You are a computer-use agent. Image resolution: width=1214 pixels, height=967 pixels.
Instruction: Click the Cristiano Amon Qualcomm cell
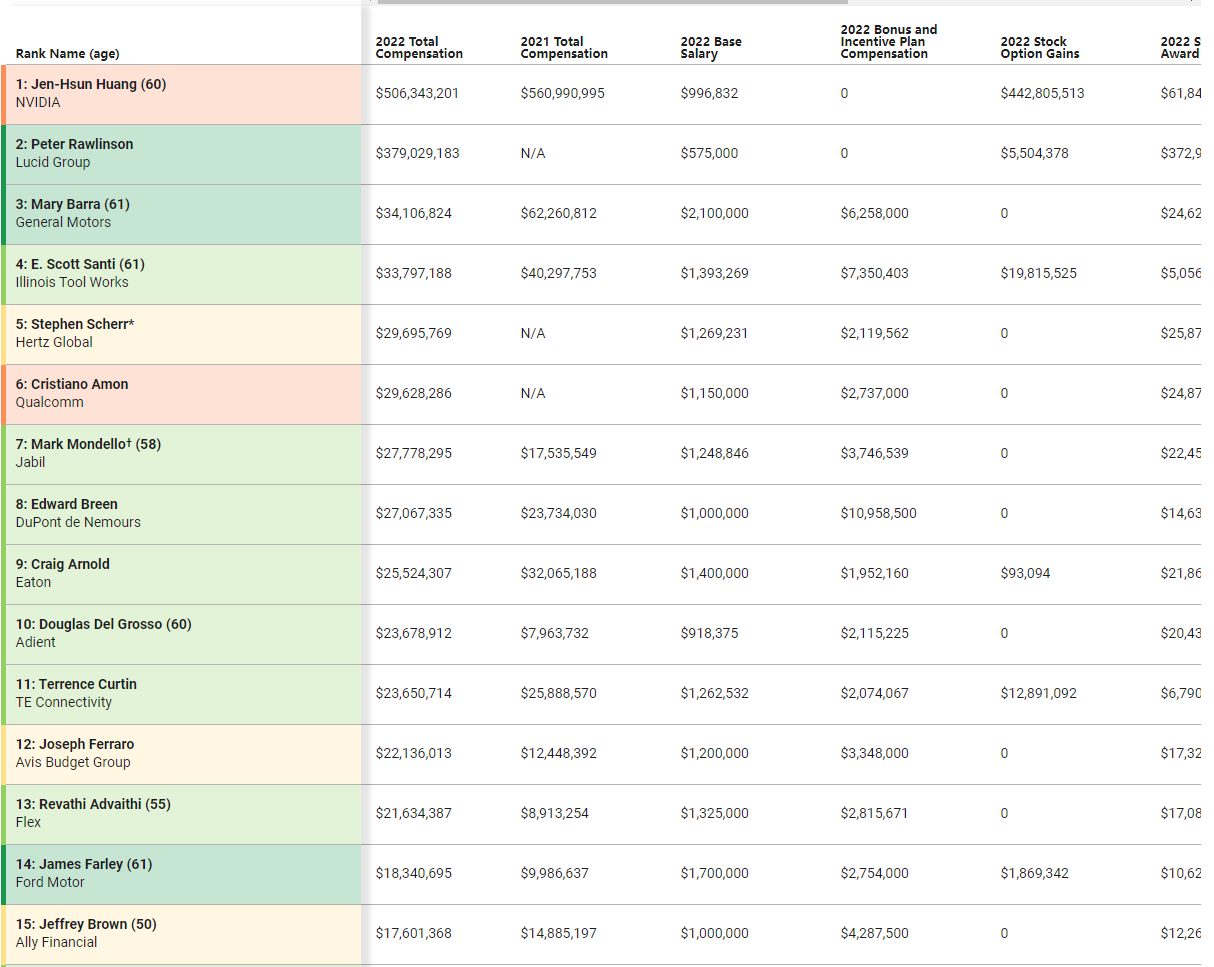pyautogui.click(x=182, y=394)
